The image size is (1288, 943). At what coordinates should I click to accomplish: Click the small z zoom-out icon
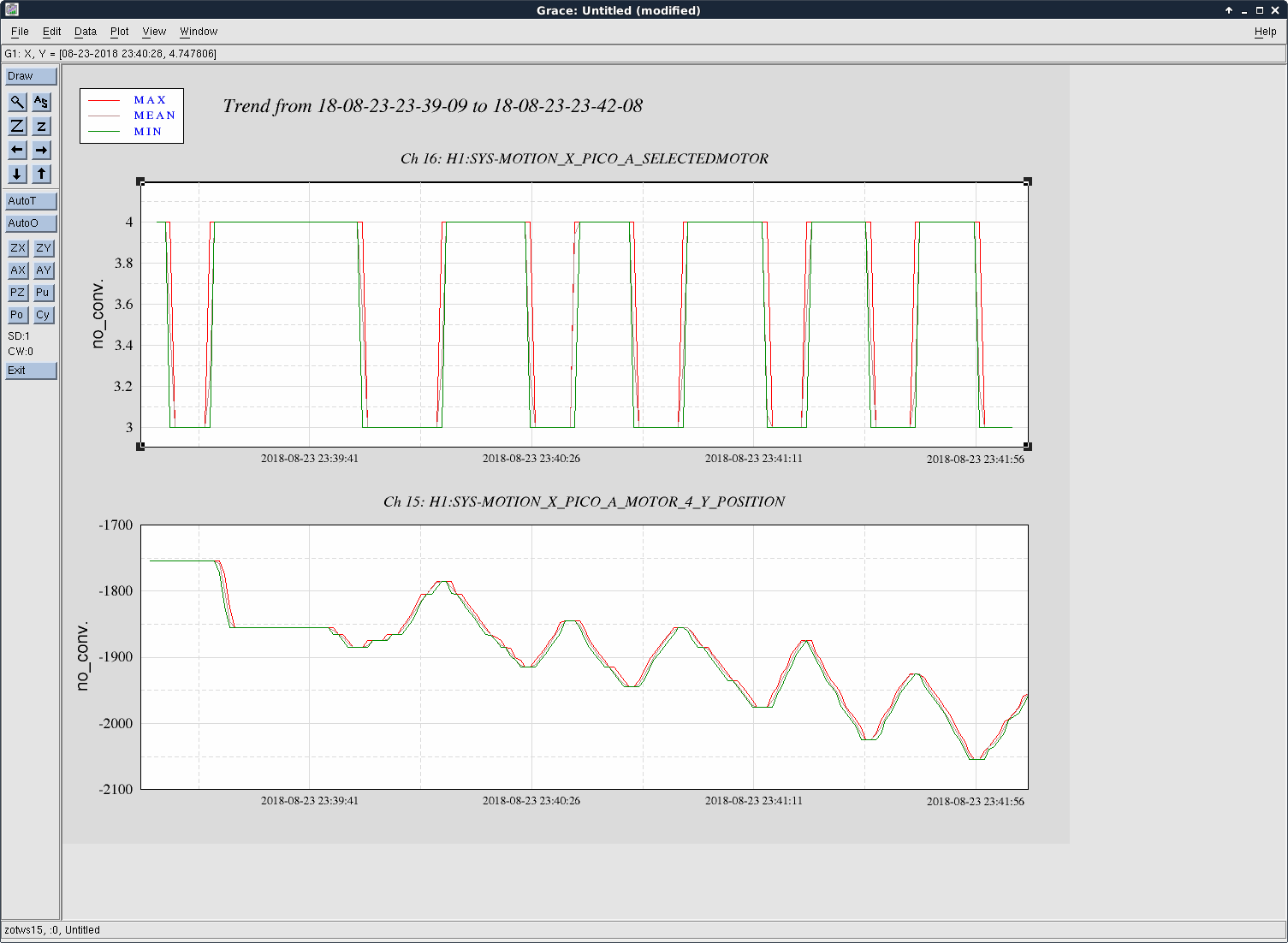click(41, 126)
